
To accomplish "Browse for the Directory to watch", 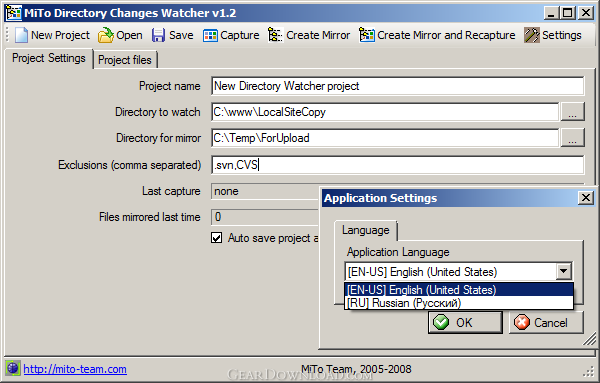I will click(572, 112).
